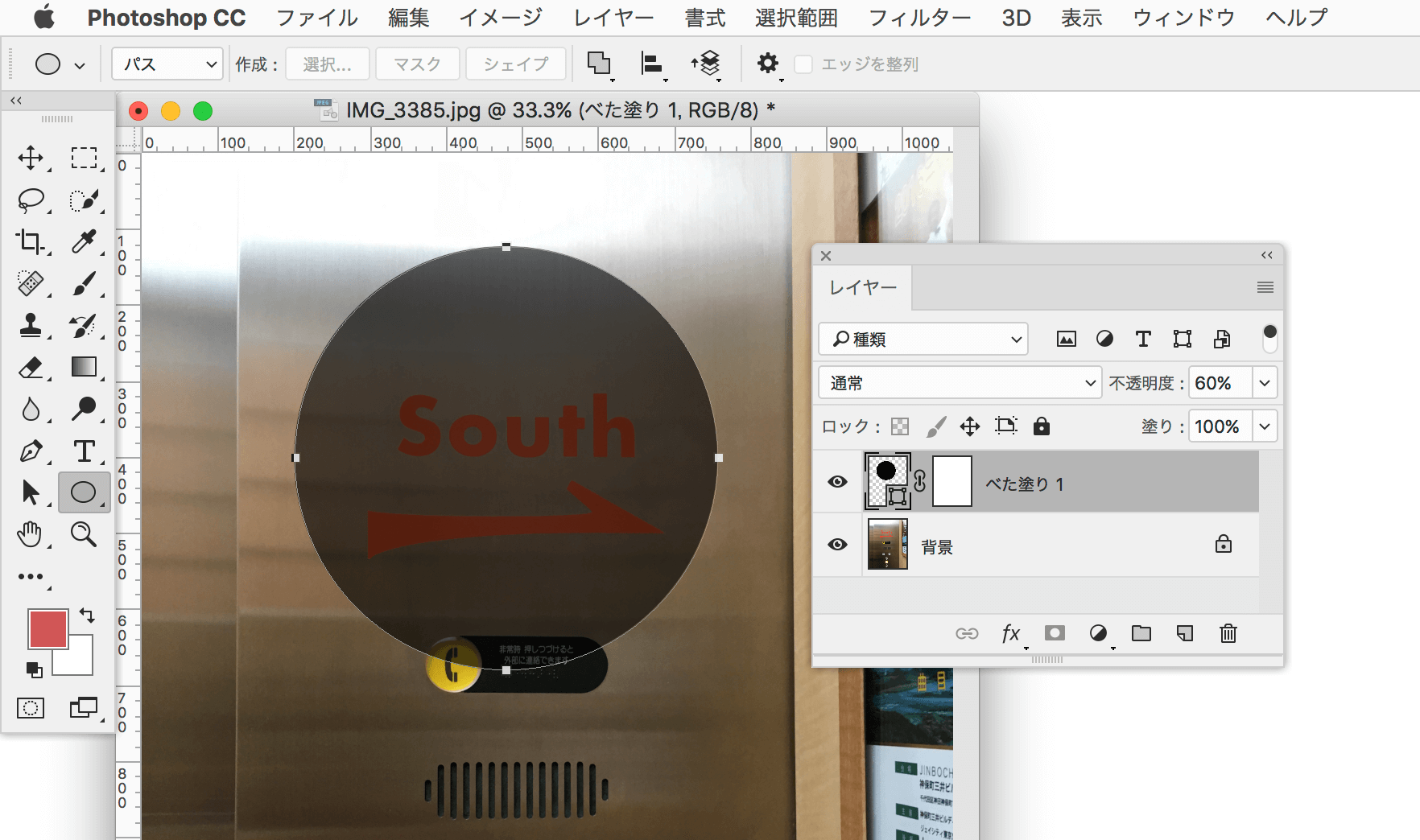Select the Hand tool
The image size is (1420, 840).
click(31, 534)
